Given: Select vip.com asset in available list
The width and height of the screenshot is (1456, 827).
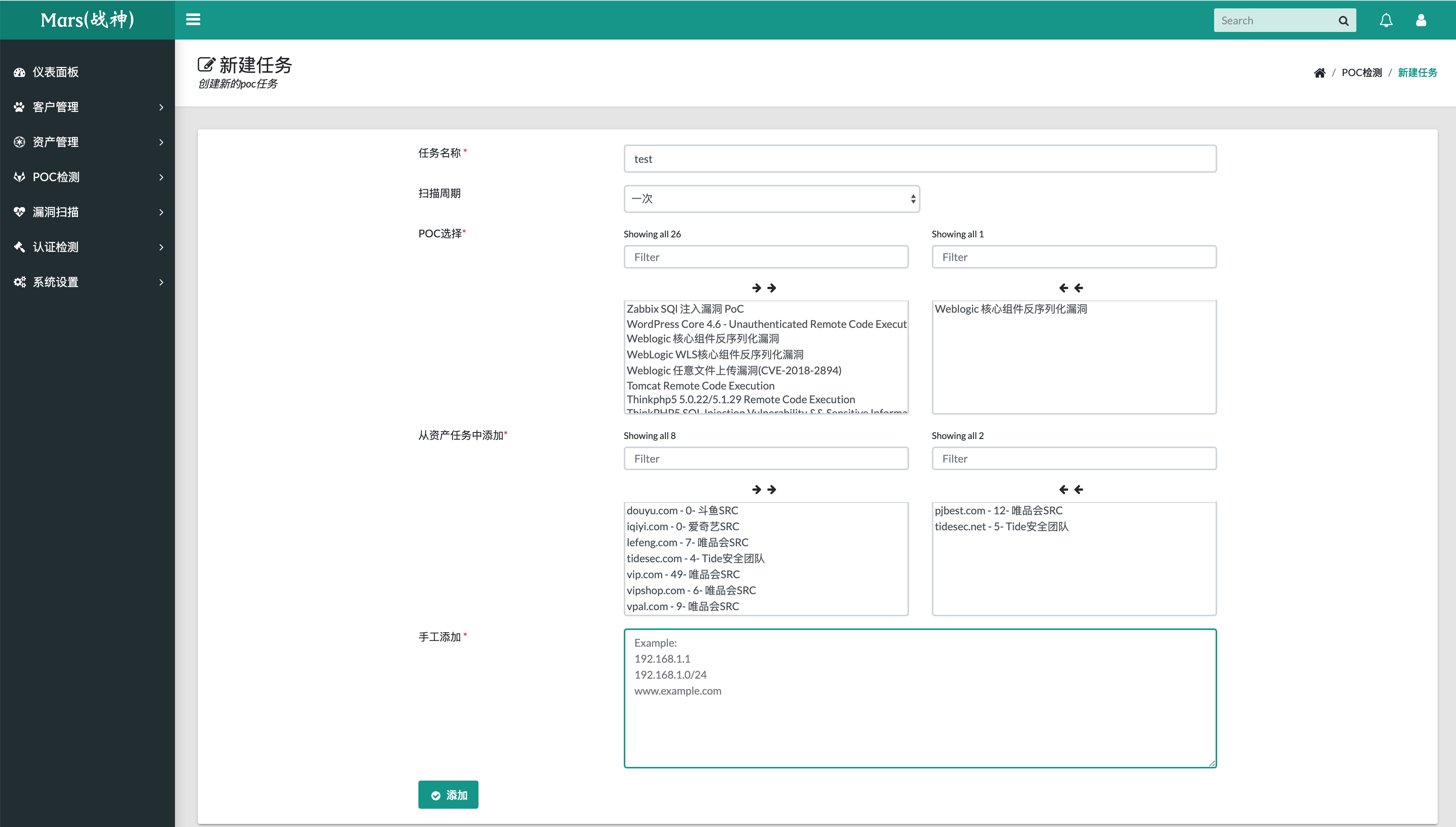Looking at the screenshot, I should 683,574.
